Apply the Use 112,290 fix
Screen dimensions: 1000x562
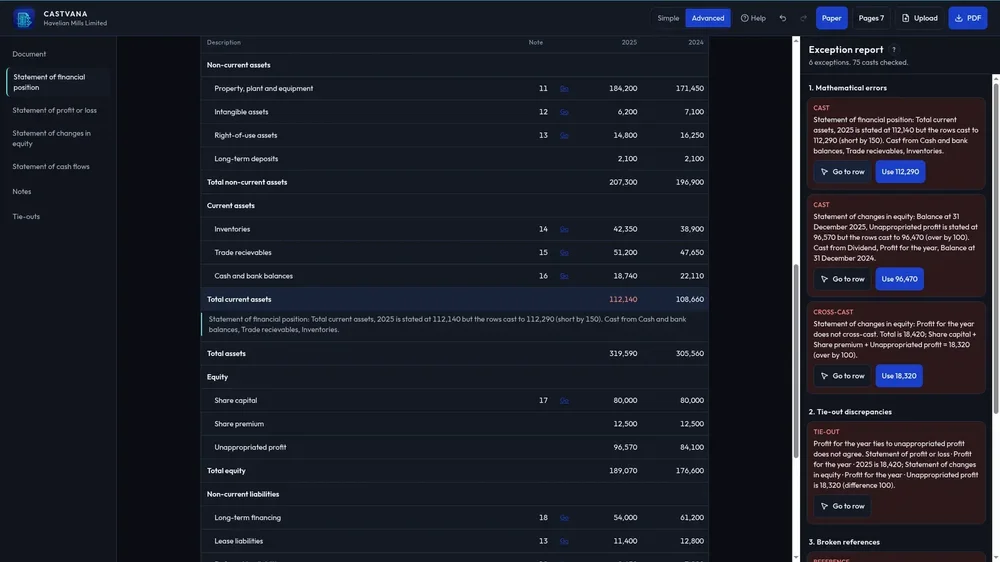[900, 172]
